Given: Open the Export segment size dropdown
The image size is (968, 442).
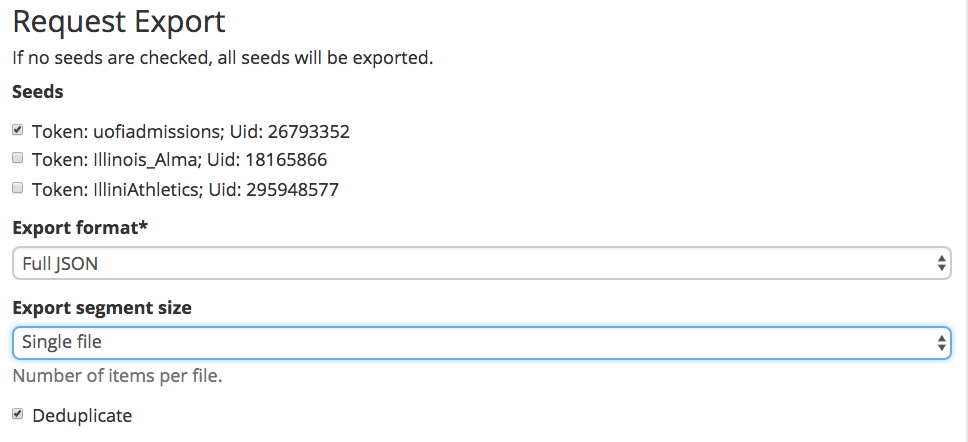Looking at the screenshot, I should [x=482, y=343].
